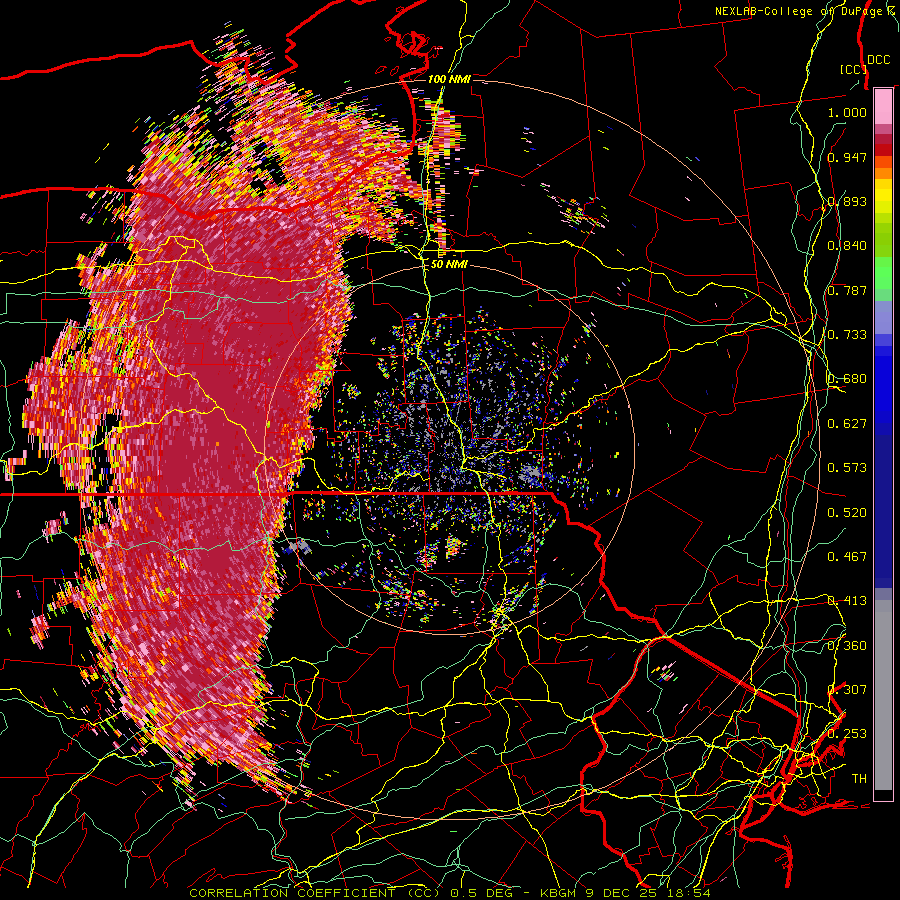The width and height of the screenshot is (900, 900).
Task: Click the Correlation Coefficient caption at the bottom
Action: tap(449, 893)
